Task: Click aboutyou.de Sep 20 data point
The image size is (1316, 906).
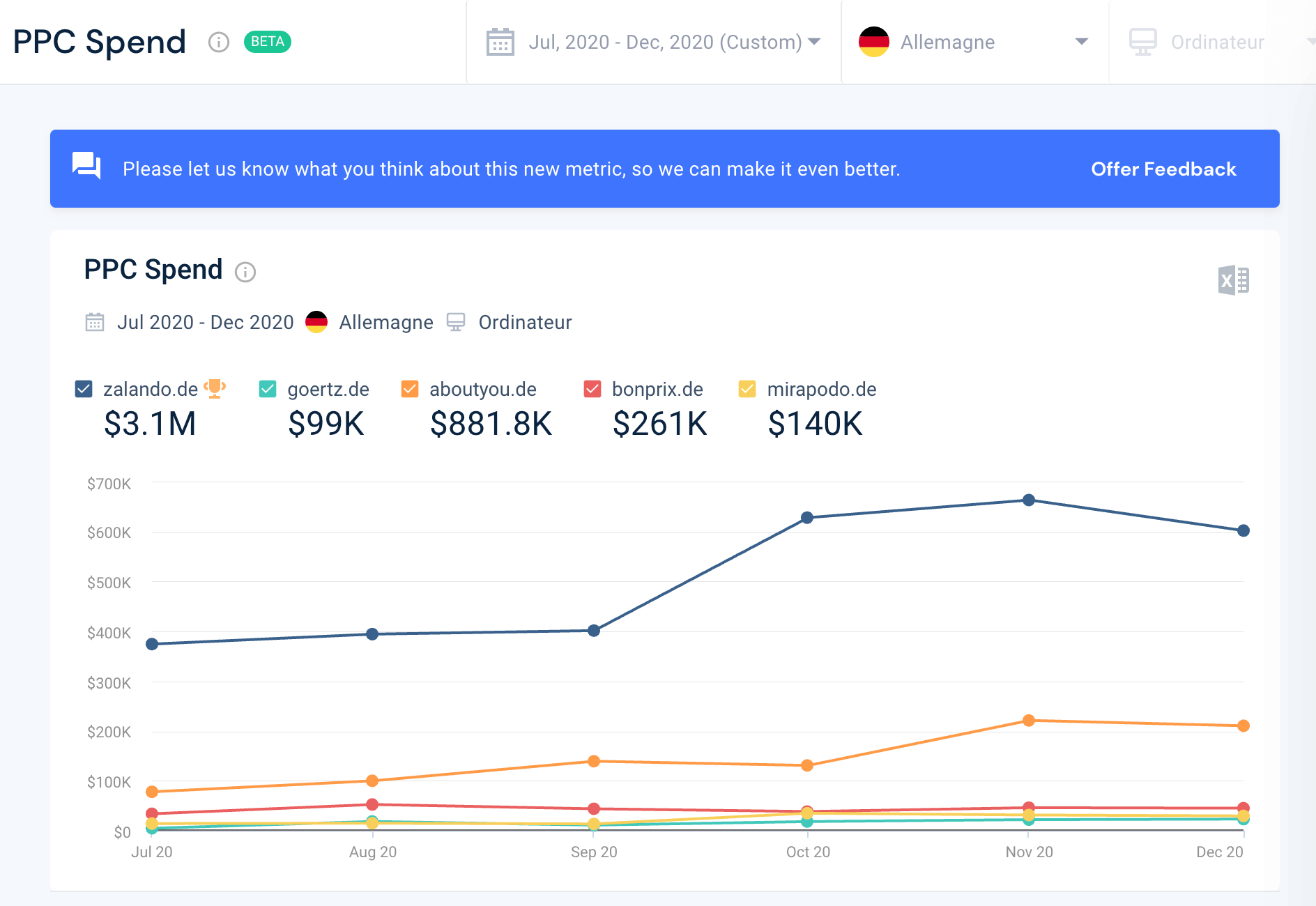Action: tap(594, 761)
